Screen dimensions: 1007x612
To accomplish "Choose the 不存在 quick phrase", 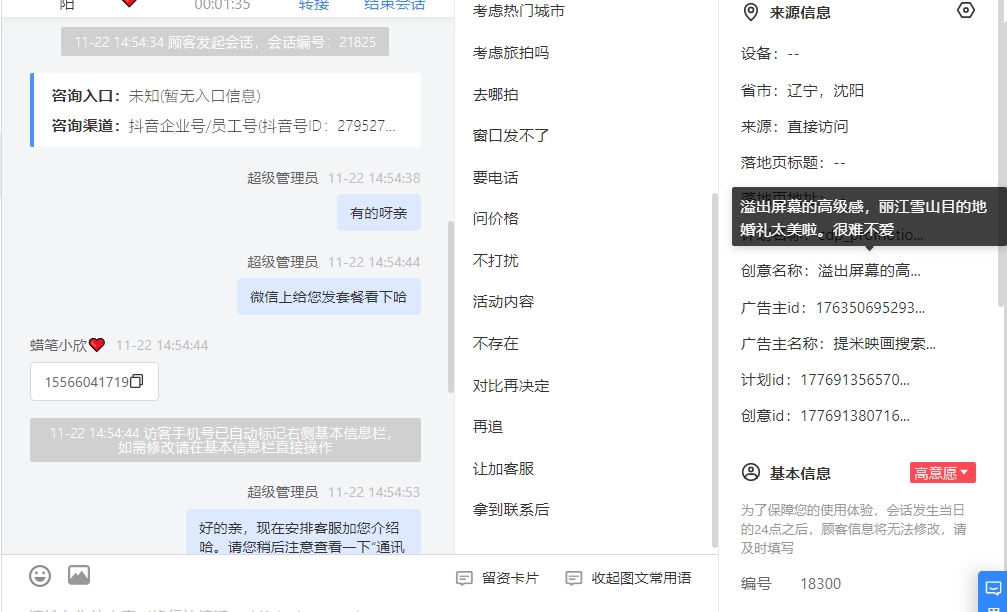I will [495, 343].
